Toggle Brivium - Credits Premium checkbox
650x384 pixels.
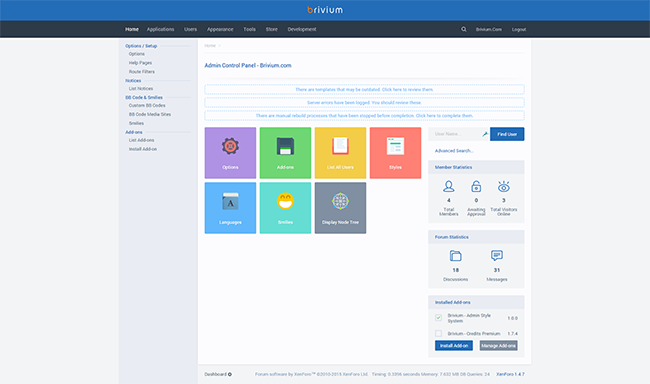[x=438, y=333]
